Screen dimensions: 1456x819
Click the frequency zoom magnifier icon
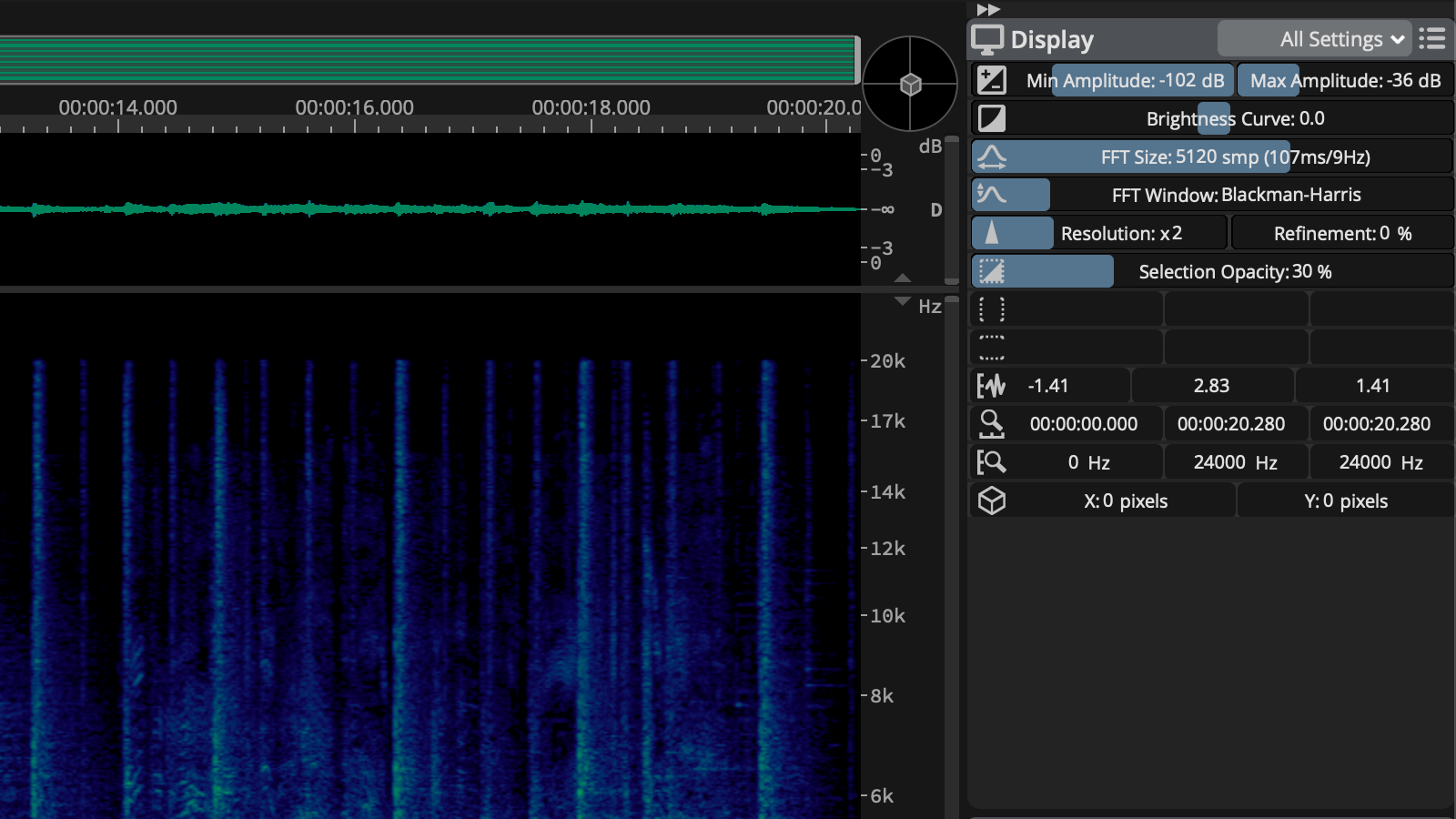pos(991,462)
